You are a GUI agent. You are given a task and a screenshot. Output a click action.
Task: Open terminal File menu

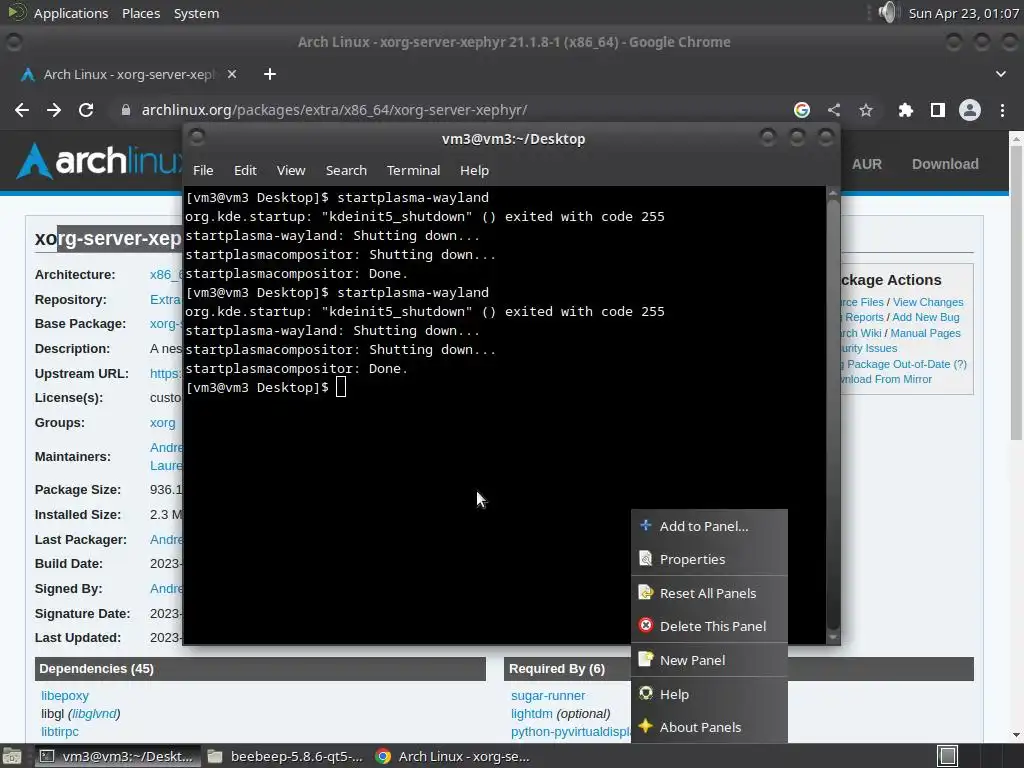coord(203,170)
